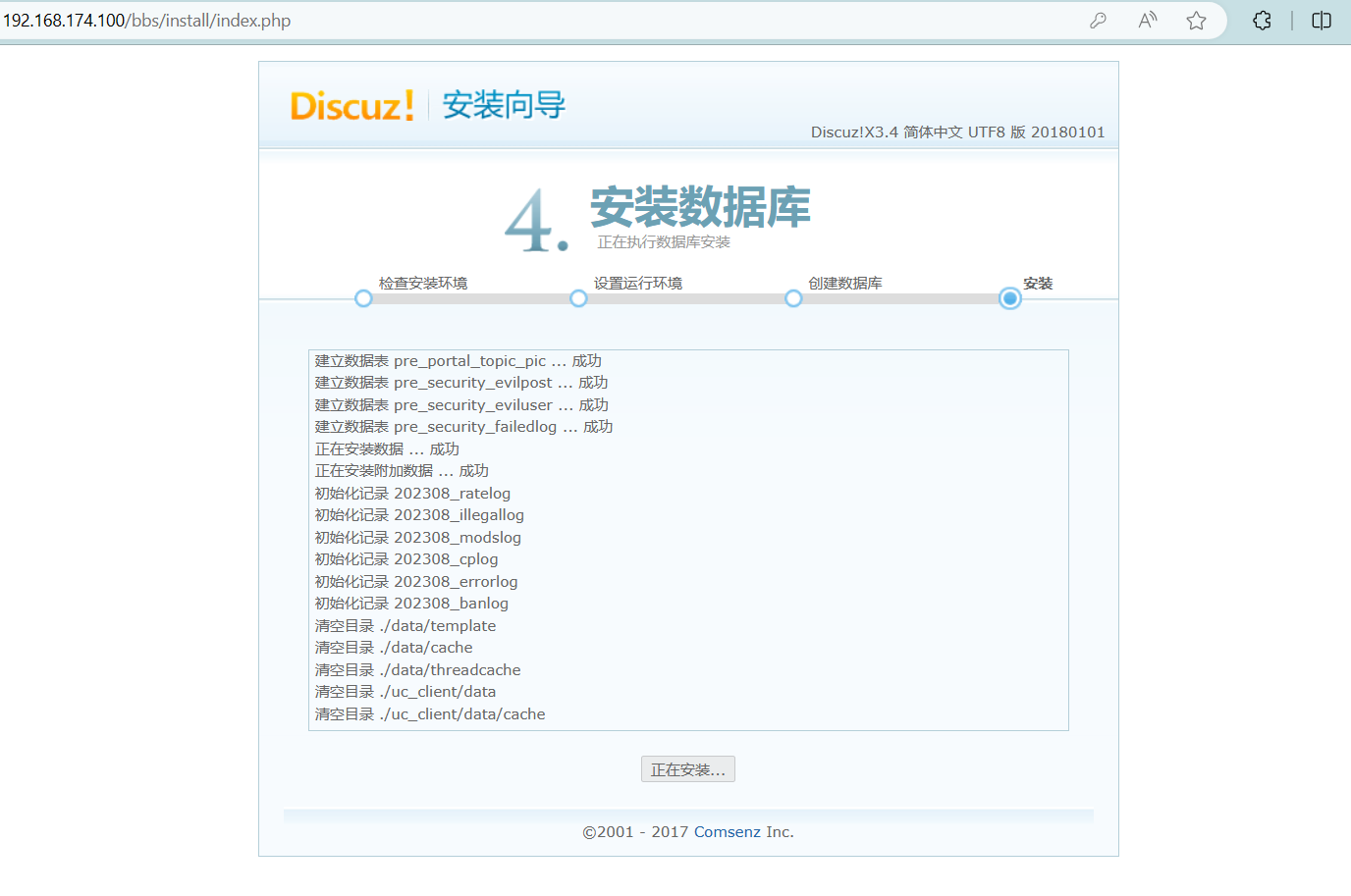This screenshot has width=1351, height=896.
Task: Select the 设置运行环境 step marker
Action: tap(578, 298)
